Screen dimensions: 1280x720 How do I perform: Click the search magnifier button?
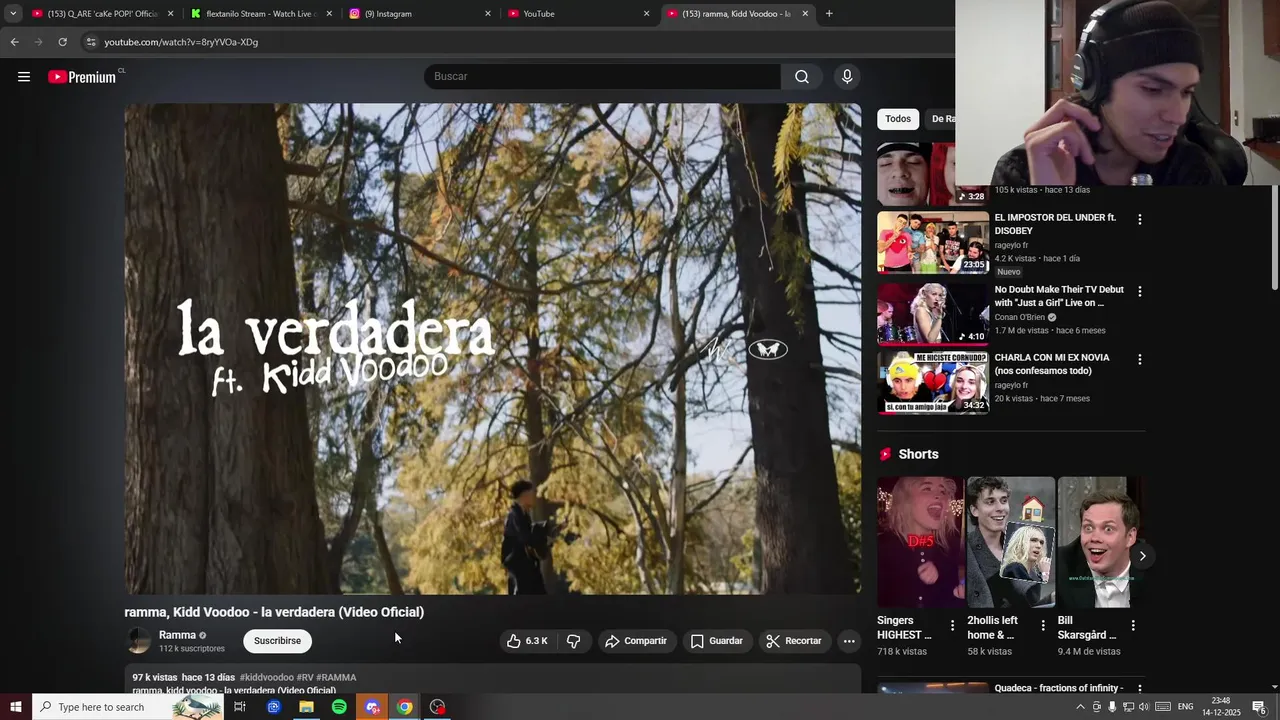[802, 77]
